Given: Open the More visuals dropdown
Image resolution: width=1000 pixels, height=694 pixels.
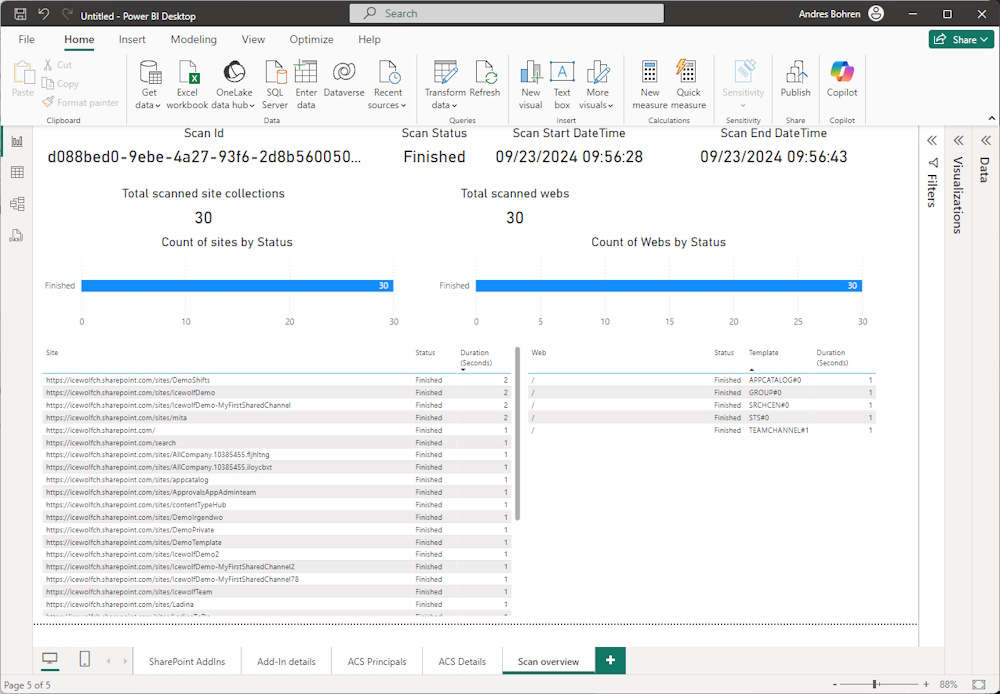Looking at the screenshot, I should [x=597, y=85].
